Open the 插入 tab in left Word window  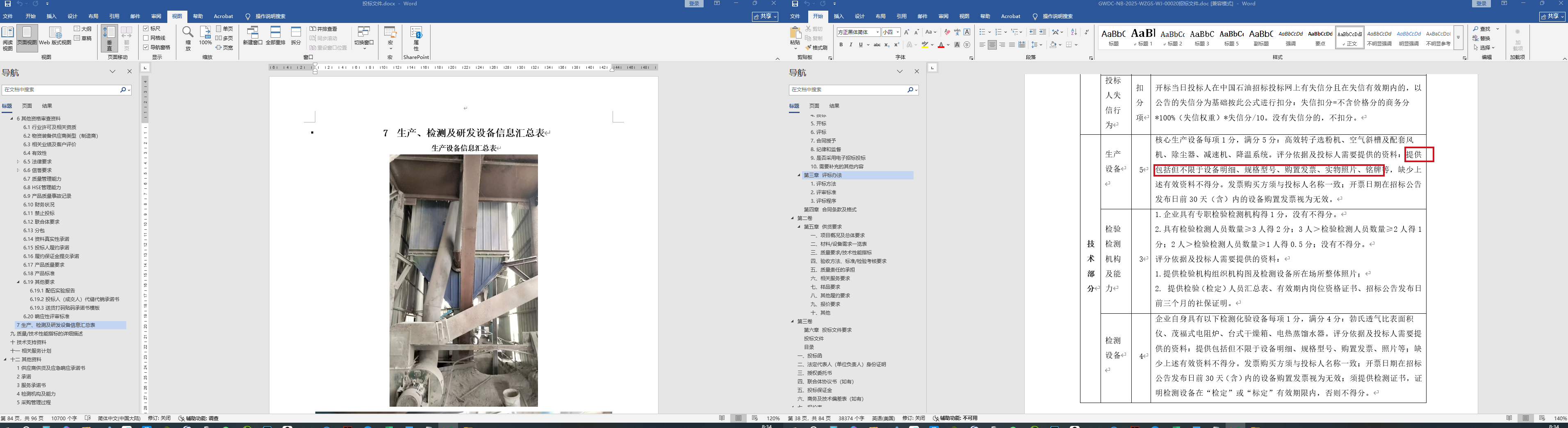pyautogui.click(x=52, y=16)
